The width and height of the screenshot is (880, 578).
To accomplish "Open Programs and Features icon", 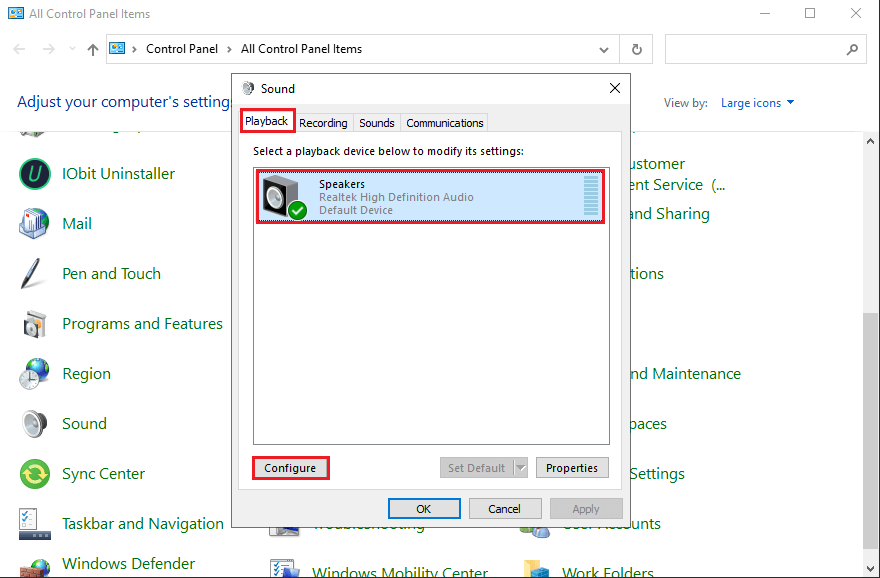I will click(35, 324).
